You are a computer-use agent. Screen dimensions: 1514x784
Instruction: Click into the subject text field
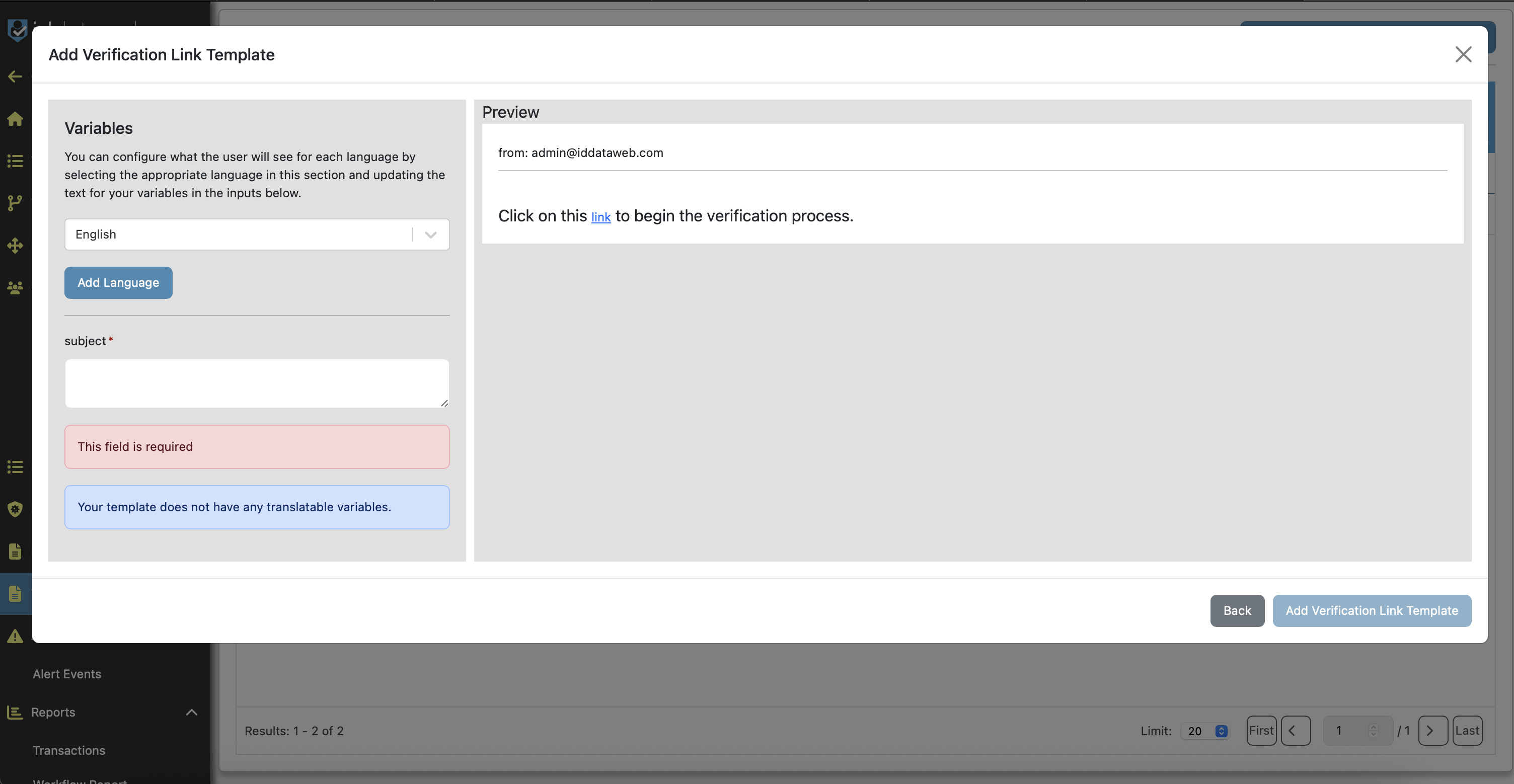(257, 383)
